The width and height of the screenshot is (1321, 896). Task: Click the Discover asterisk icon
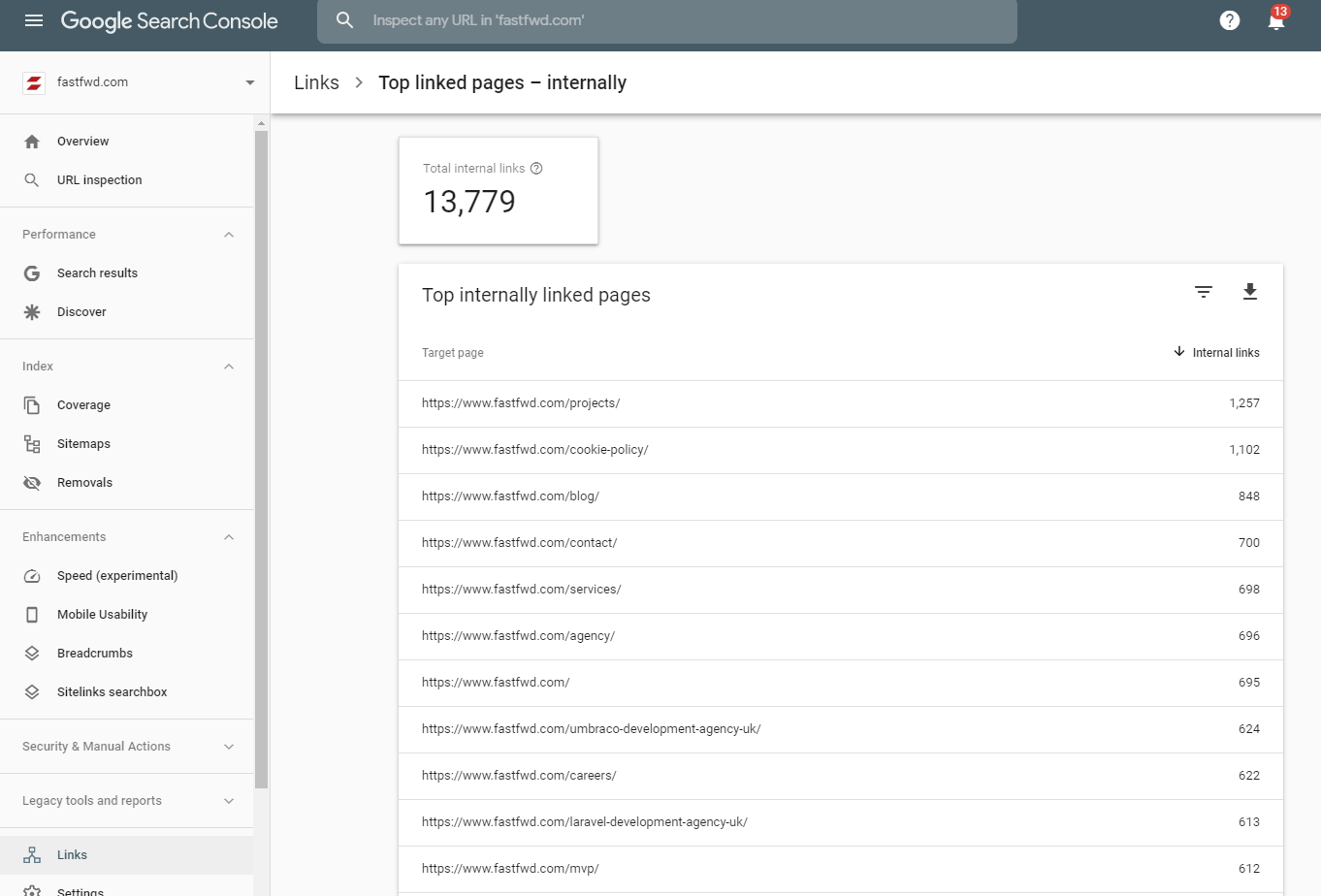point(32,312)
